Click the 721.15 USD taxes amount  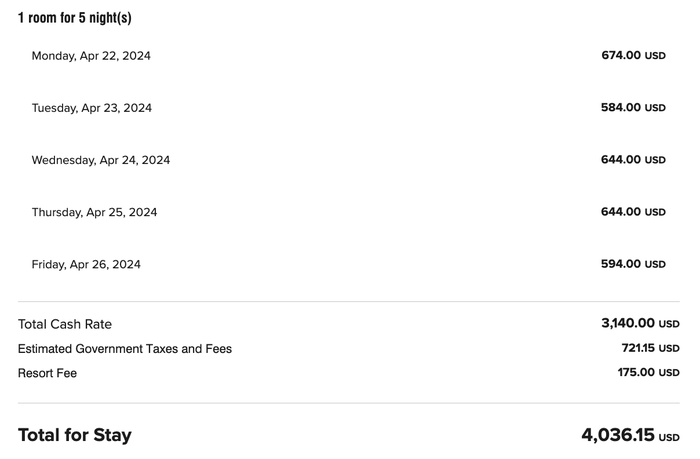650,348
